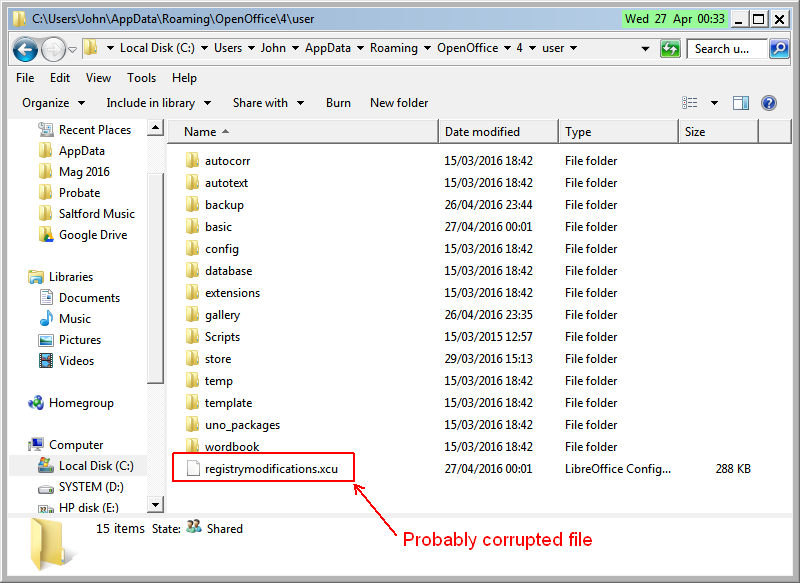800x583 pixels.
Task: Open the backup folder
Action: pos(224,205)
